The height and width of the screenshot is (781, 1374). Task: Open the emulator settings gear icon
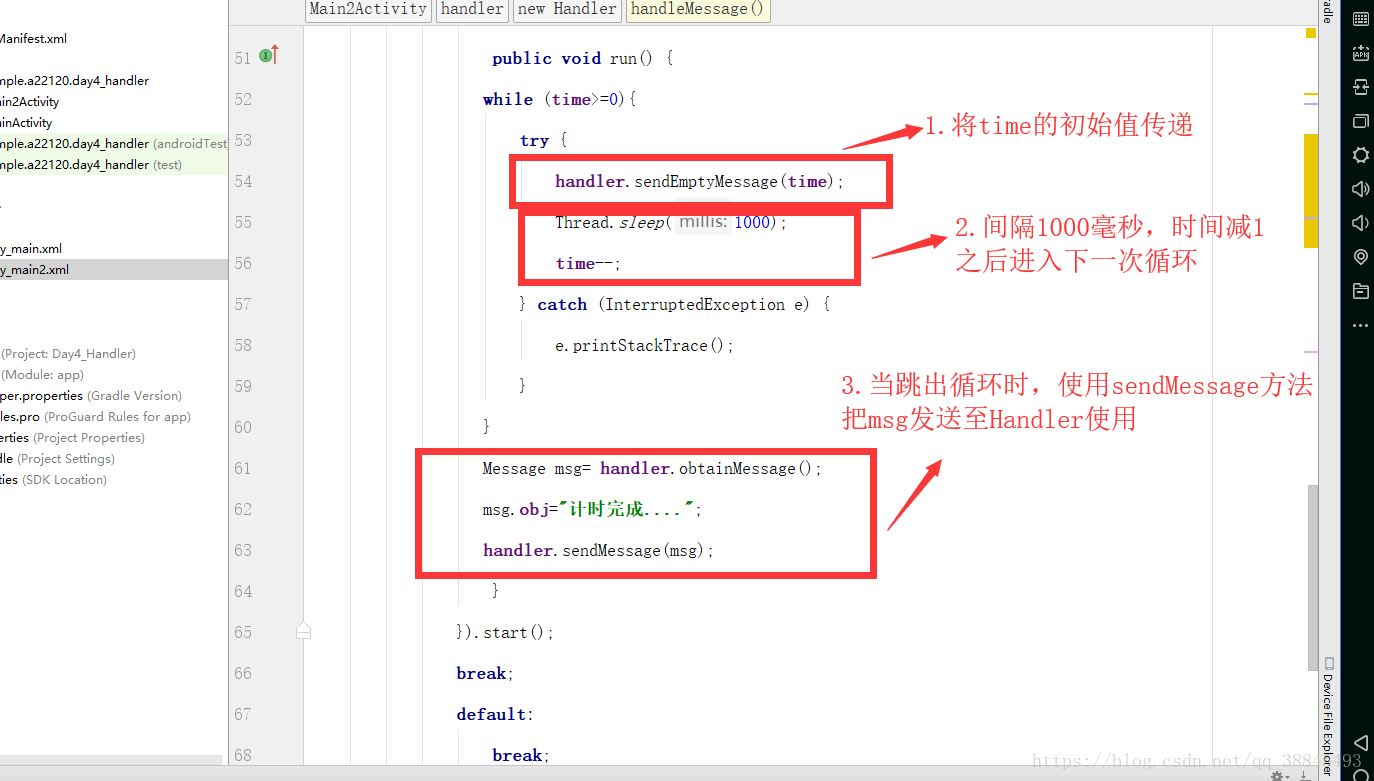click(1360, 155)
